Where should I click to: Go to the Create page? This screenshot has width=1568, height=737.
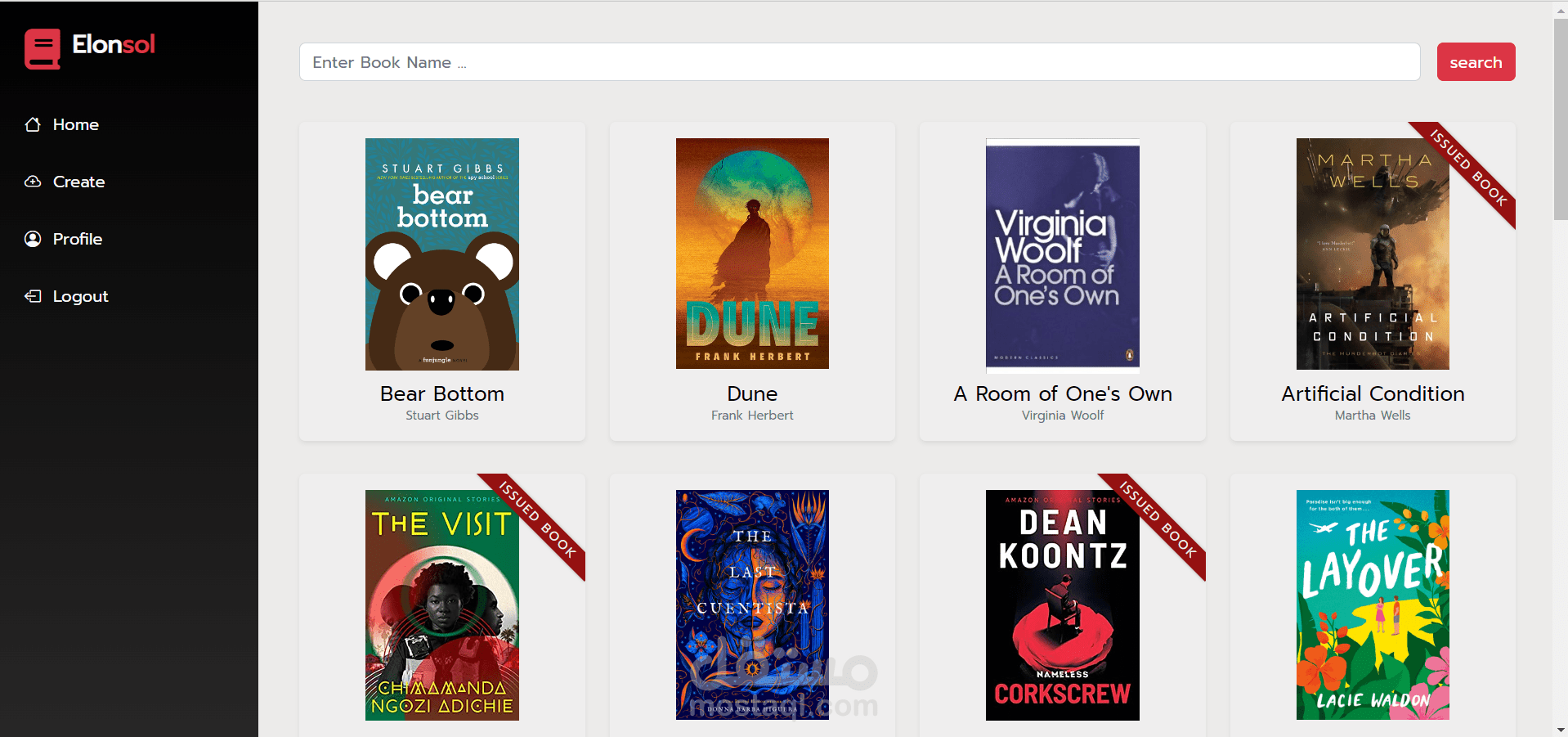coord(78,182)
